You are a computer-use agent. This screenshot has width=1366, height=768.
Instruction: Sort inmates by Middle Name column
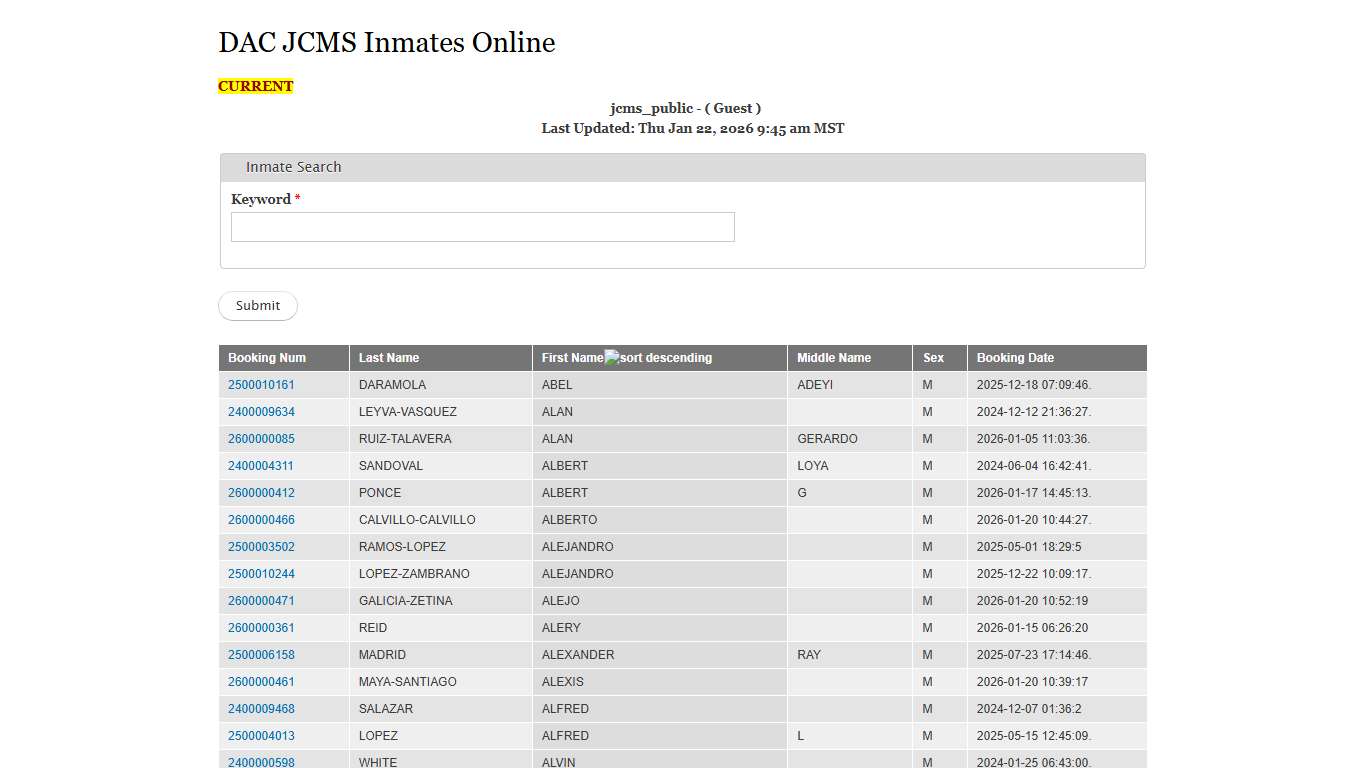tap(833, 357)
